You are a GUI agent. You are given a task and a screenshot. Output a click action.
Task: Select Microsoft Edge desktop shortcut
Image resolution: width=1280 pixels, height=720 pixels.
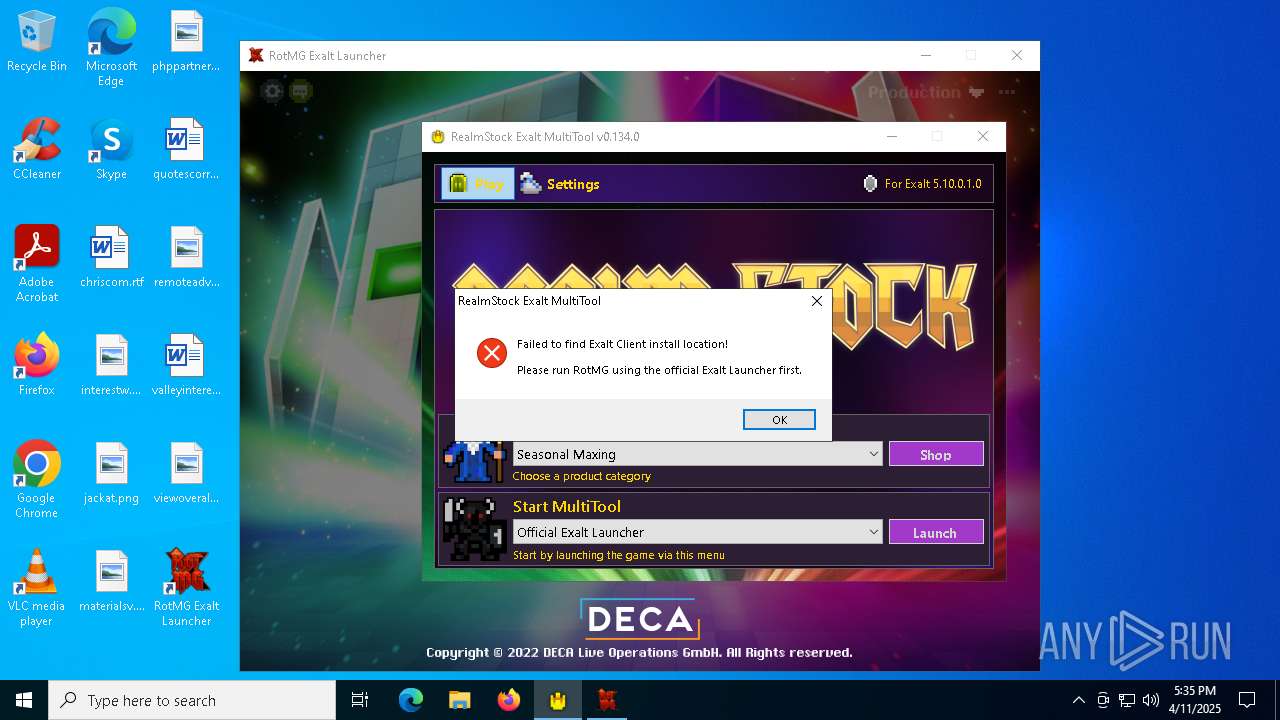click(x=111, y=48)
